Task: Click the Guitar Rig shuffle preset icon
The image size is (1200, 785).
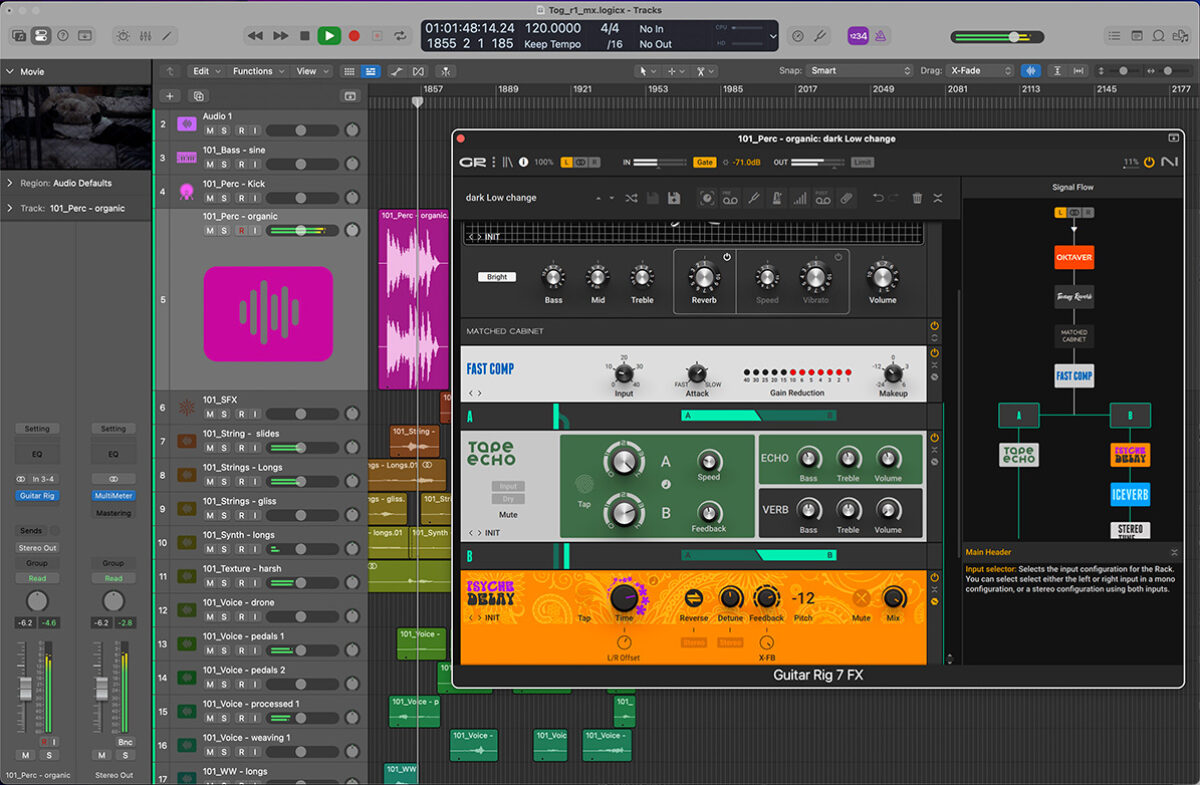Action: 631,198
